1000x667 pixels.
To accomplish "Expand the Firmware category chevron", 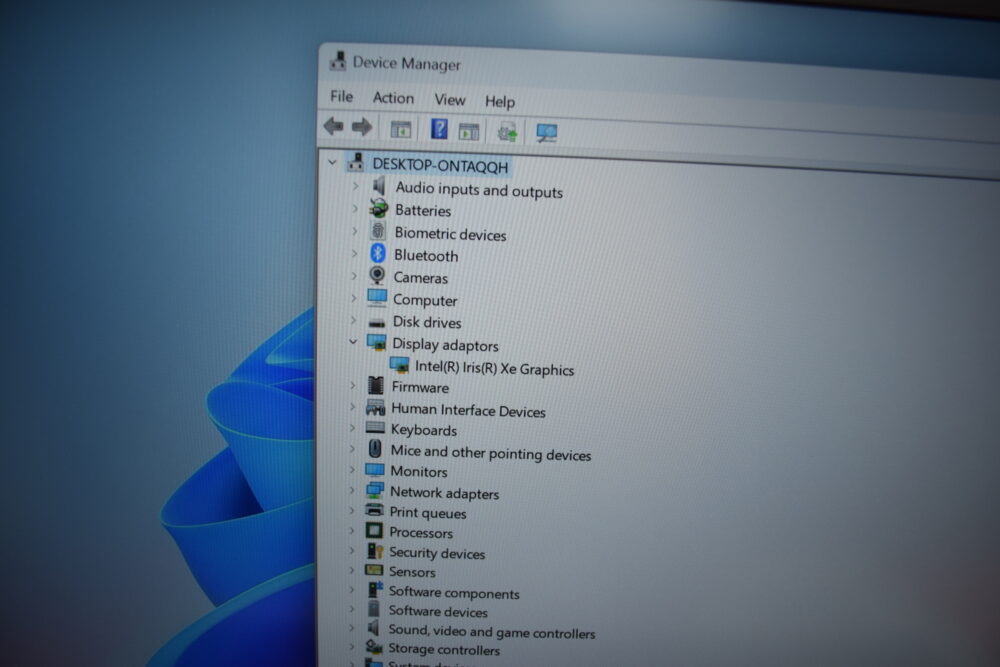I will 353,385.
